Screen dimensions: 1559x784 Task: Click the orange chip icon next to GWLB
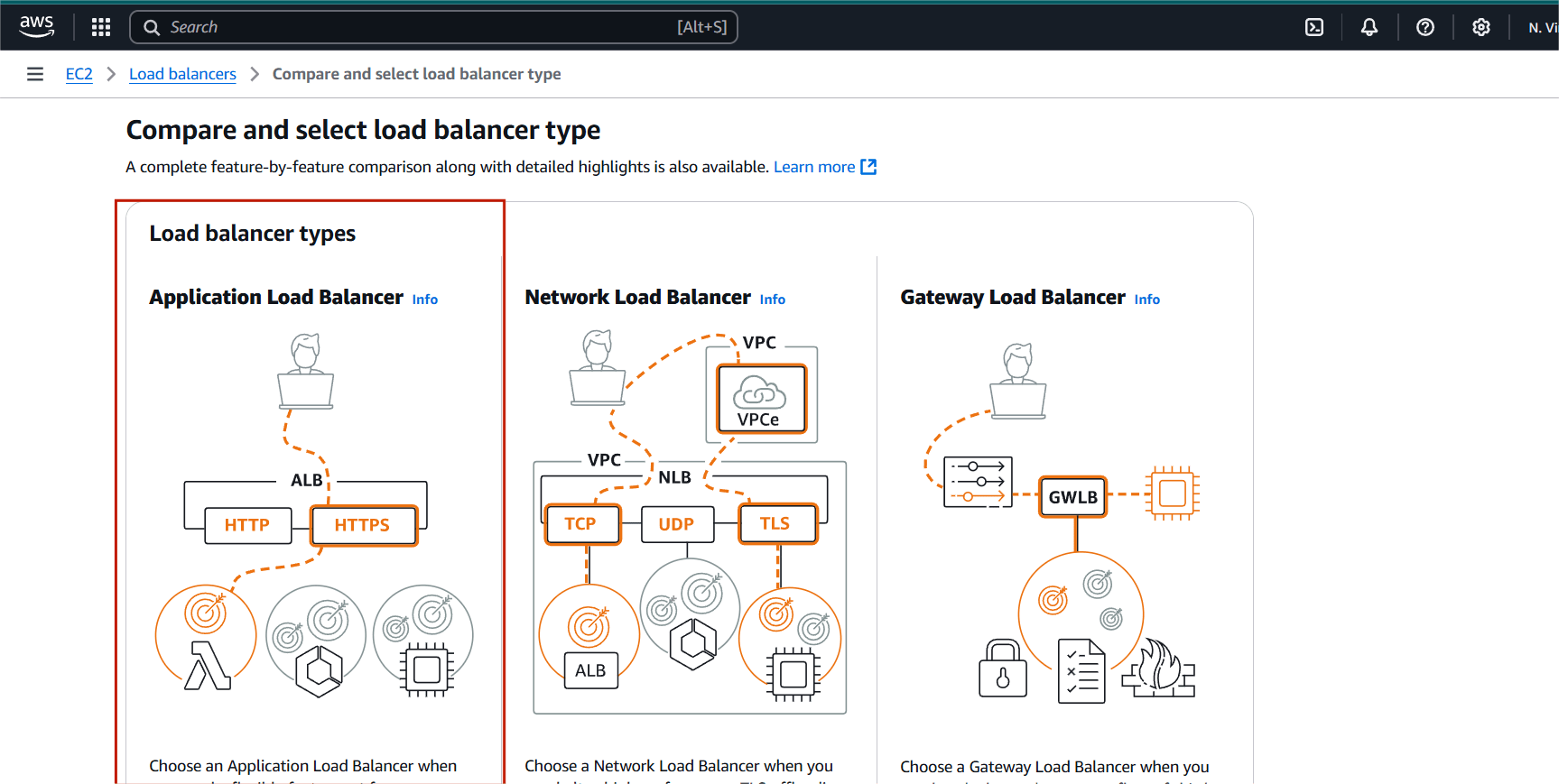[x=1172, y=493]
